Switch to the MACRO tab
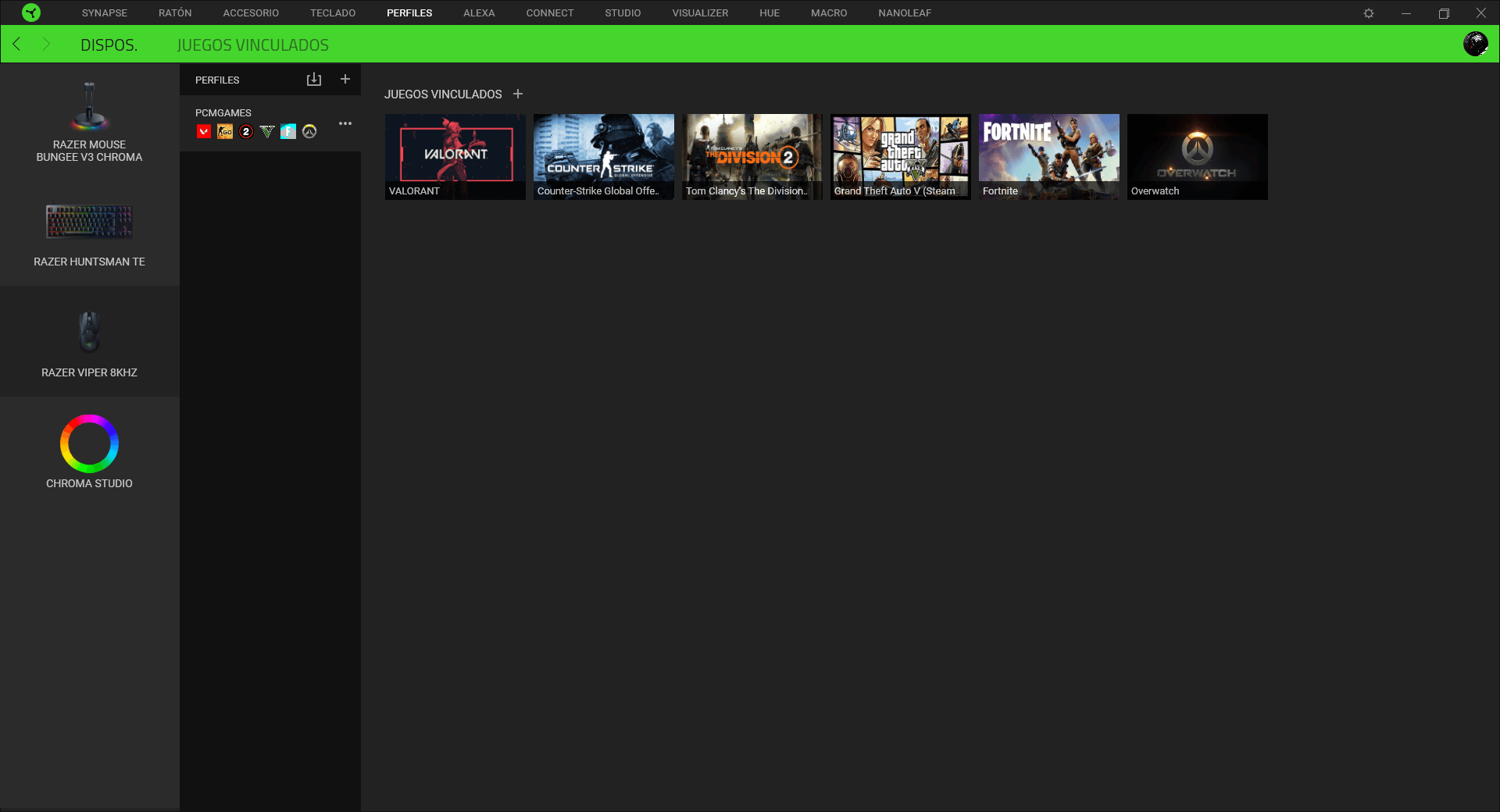1500x812 pixels. coord(829,12)
